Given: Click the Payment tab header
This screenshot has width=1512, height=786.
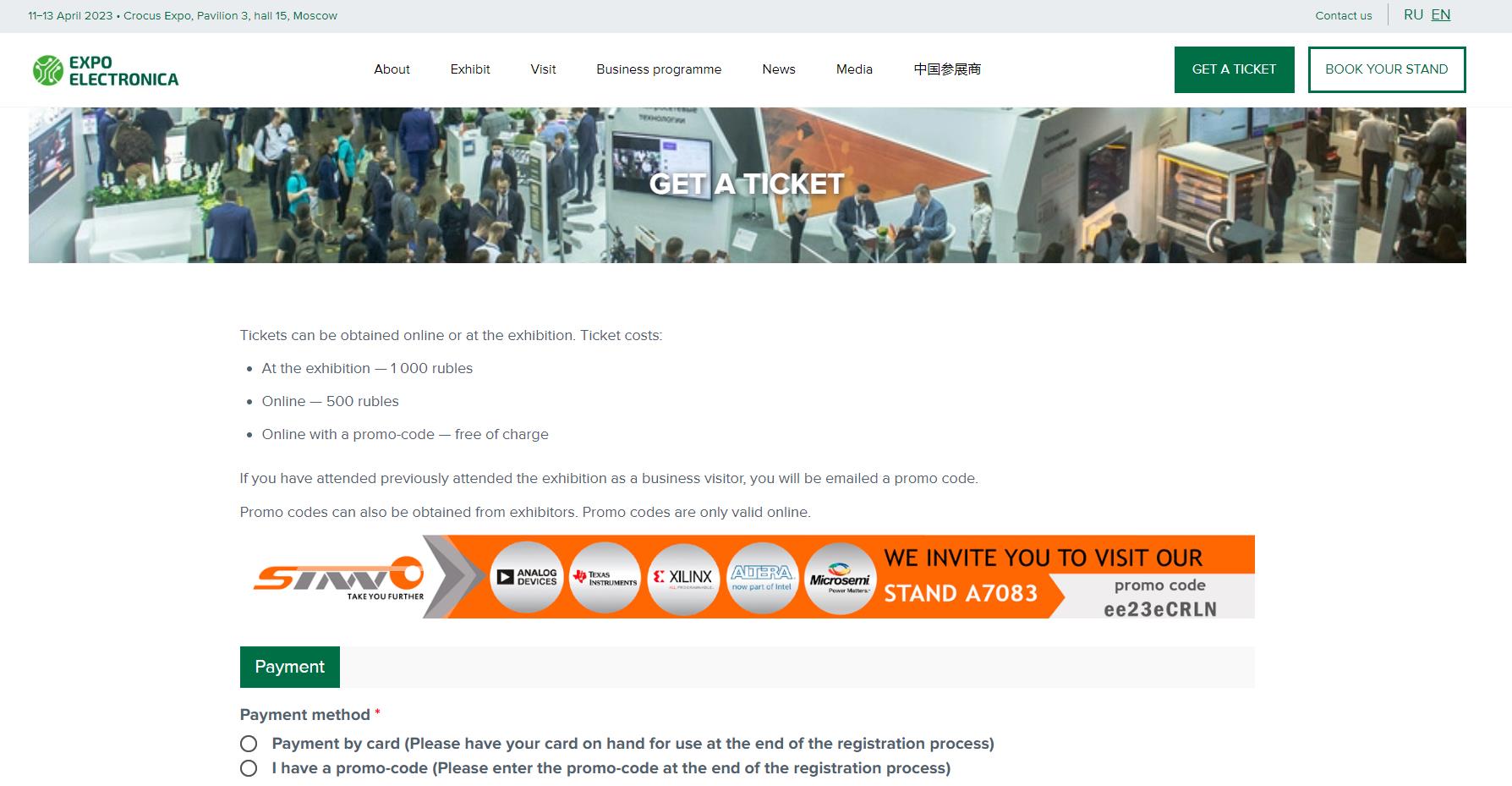Looking at the screenshot, I should tap(289, 667).
